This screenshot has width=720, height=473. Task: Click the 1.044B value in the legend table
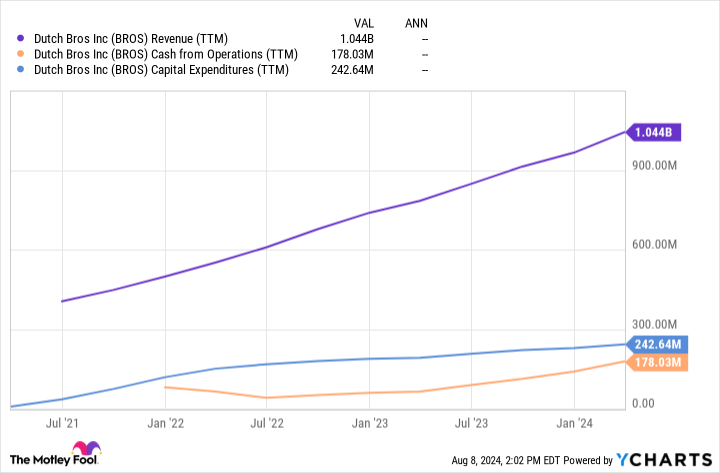click(x=357, y=39)
